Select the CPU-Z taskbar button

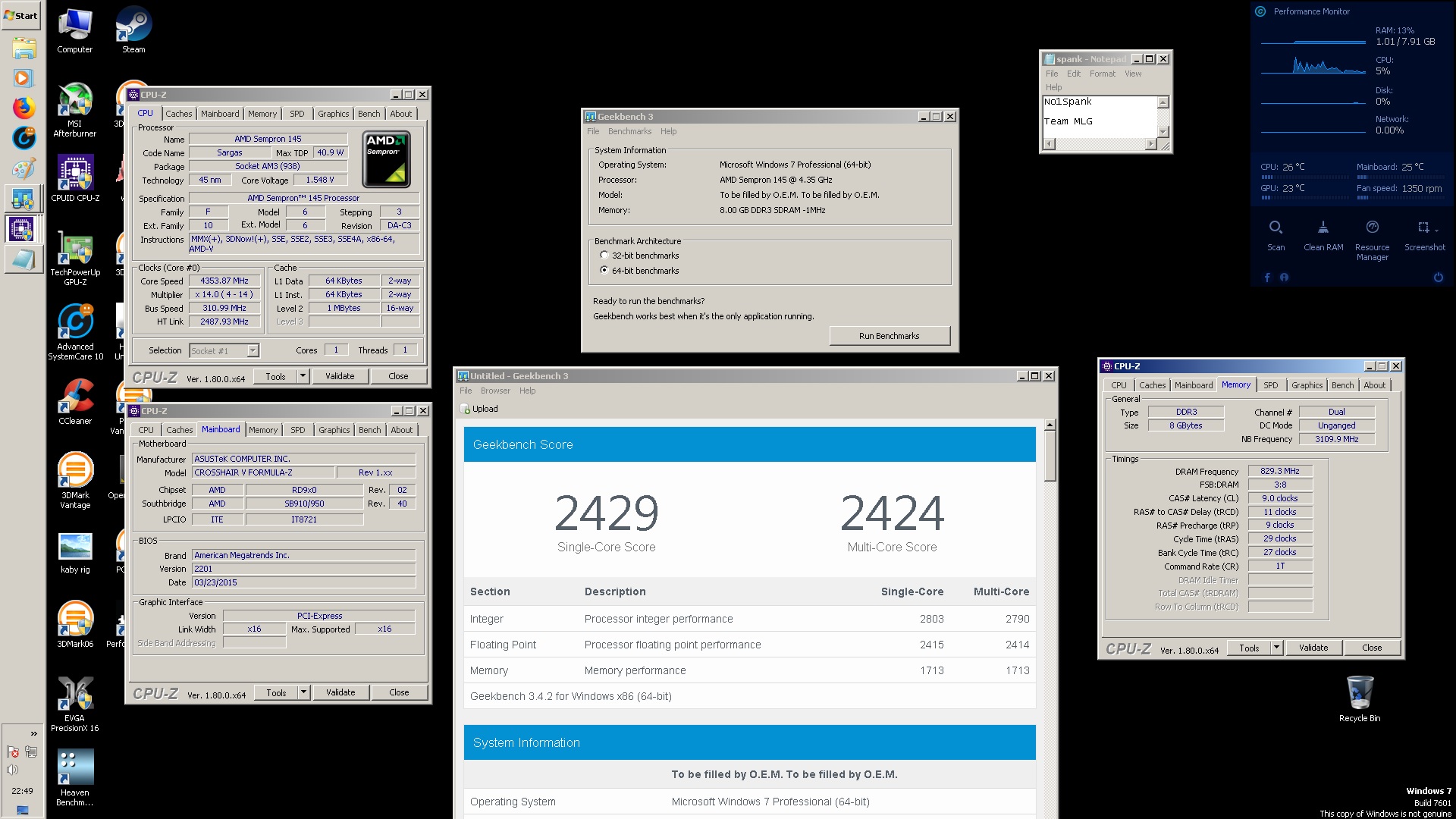pyautogui.click(x=23, y=228)
